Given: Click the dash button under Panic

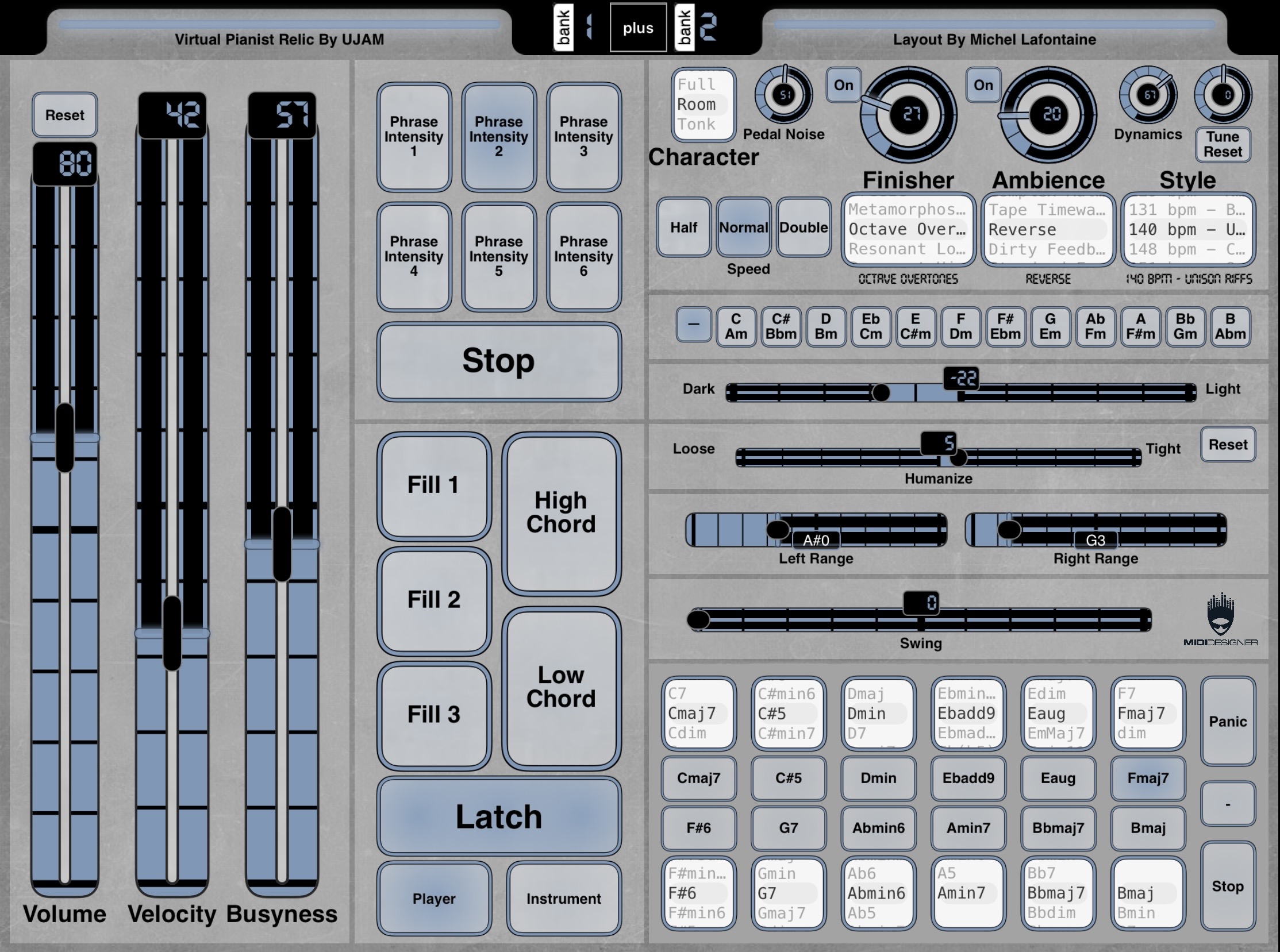Looking at the screenshot, I should (1228, 804).
